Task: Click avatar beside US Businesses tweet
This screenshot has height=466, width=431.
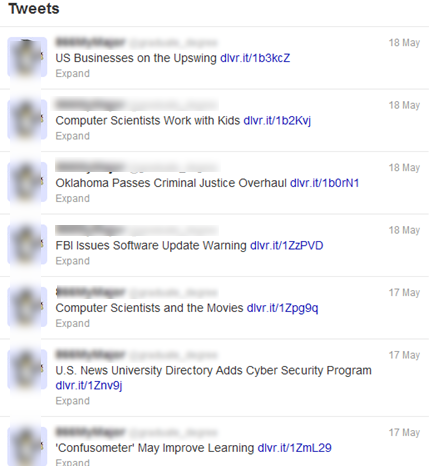Action: coord(27,57)
